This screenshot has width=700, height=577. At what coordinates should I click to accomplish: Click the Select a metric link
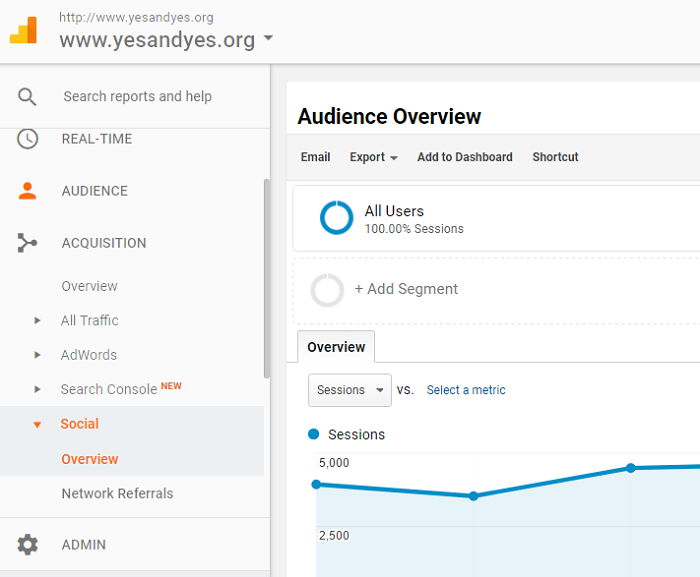pos(466,390)
